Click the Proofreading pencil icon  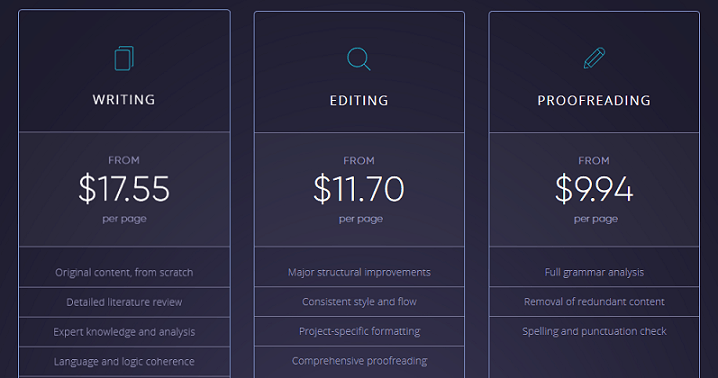[x=594, y=58]
